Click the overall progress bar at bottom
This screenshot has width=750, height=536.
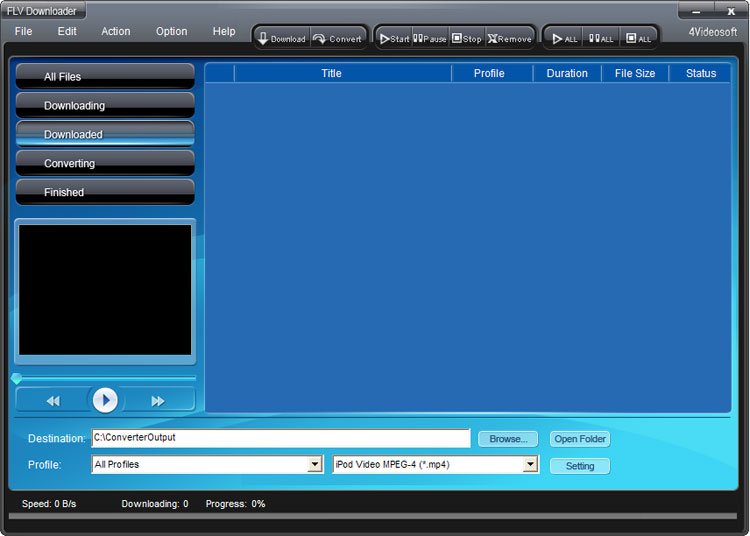pos(373,516)
